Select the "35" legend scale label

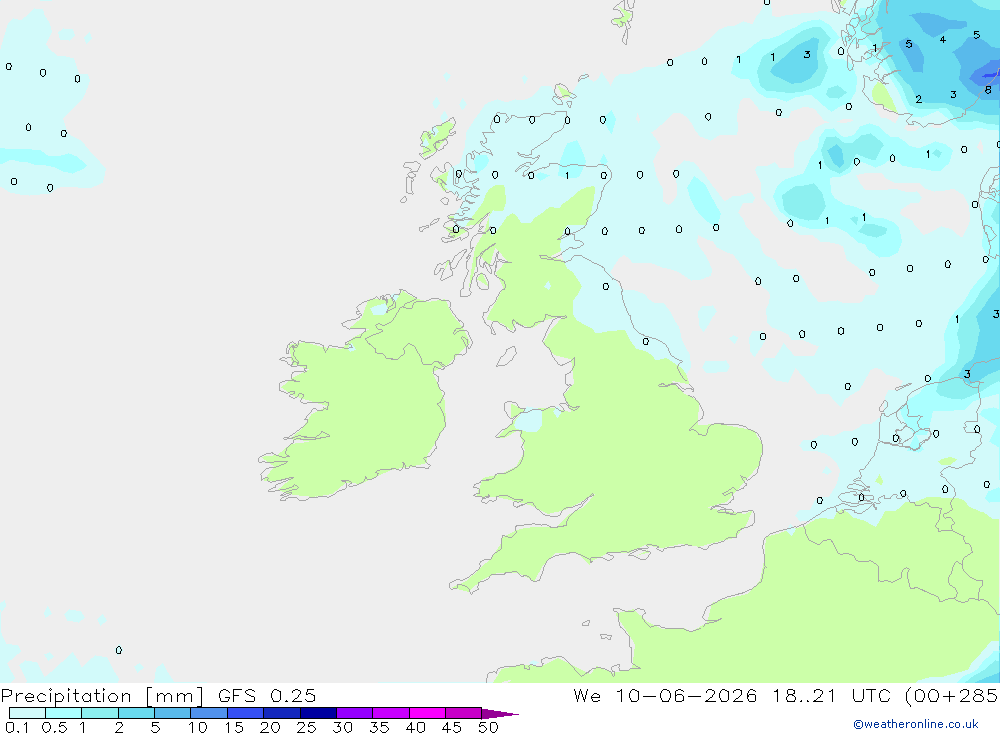[379, 727]
